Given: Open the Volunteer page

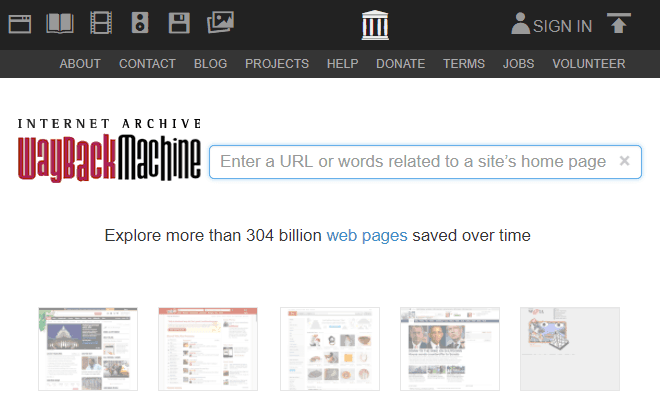Looking at the screenshot, I should (x=588, y=64).
